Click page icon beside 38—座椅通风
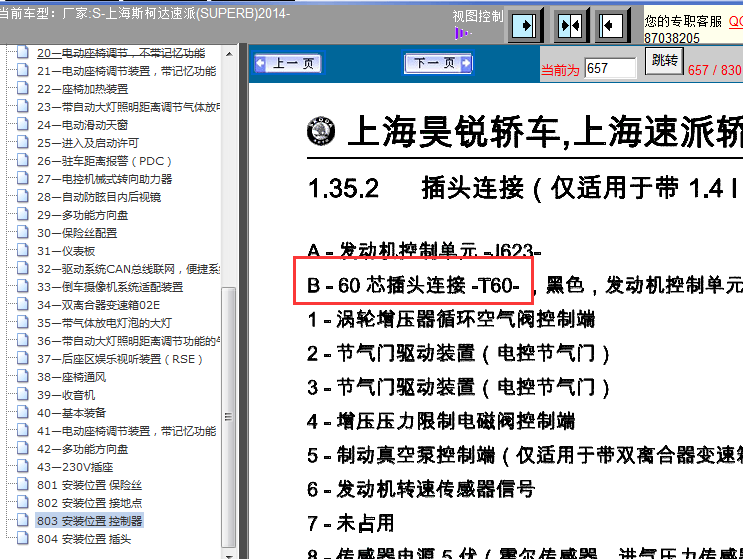Screen dimensions: 743x559 click(22, 376)
